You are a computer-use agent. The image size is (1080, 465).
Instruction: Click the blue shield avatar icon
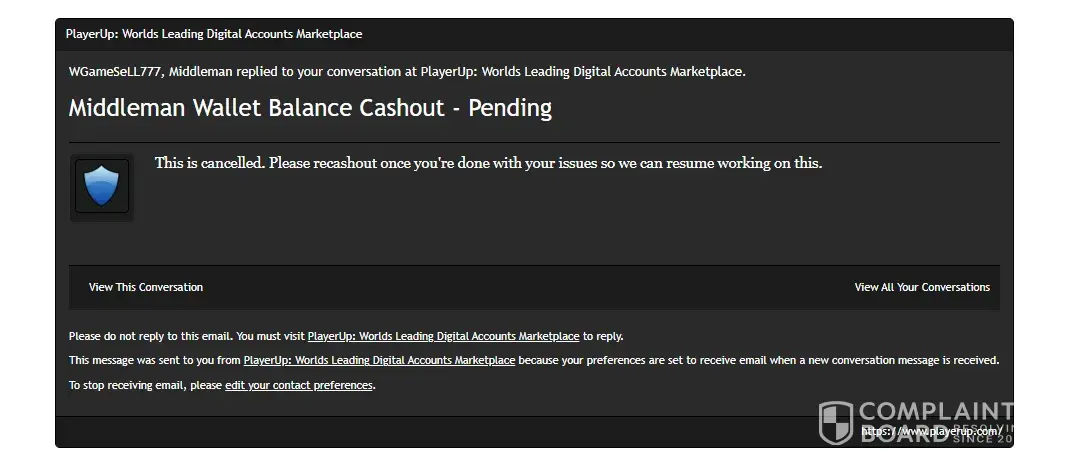(101, 187)
